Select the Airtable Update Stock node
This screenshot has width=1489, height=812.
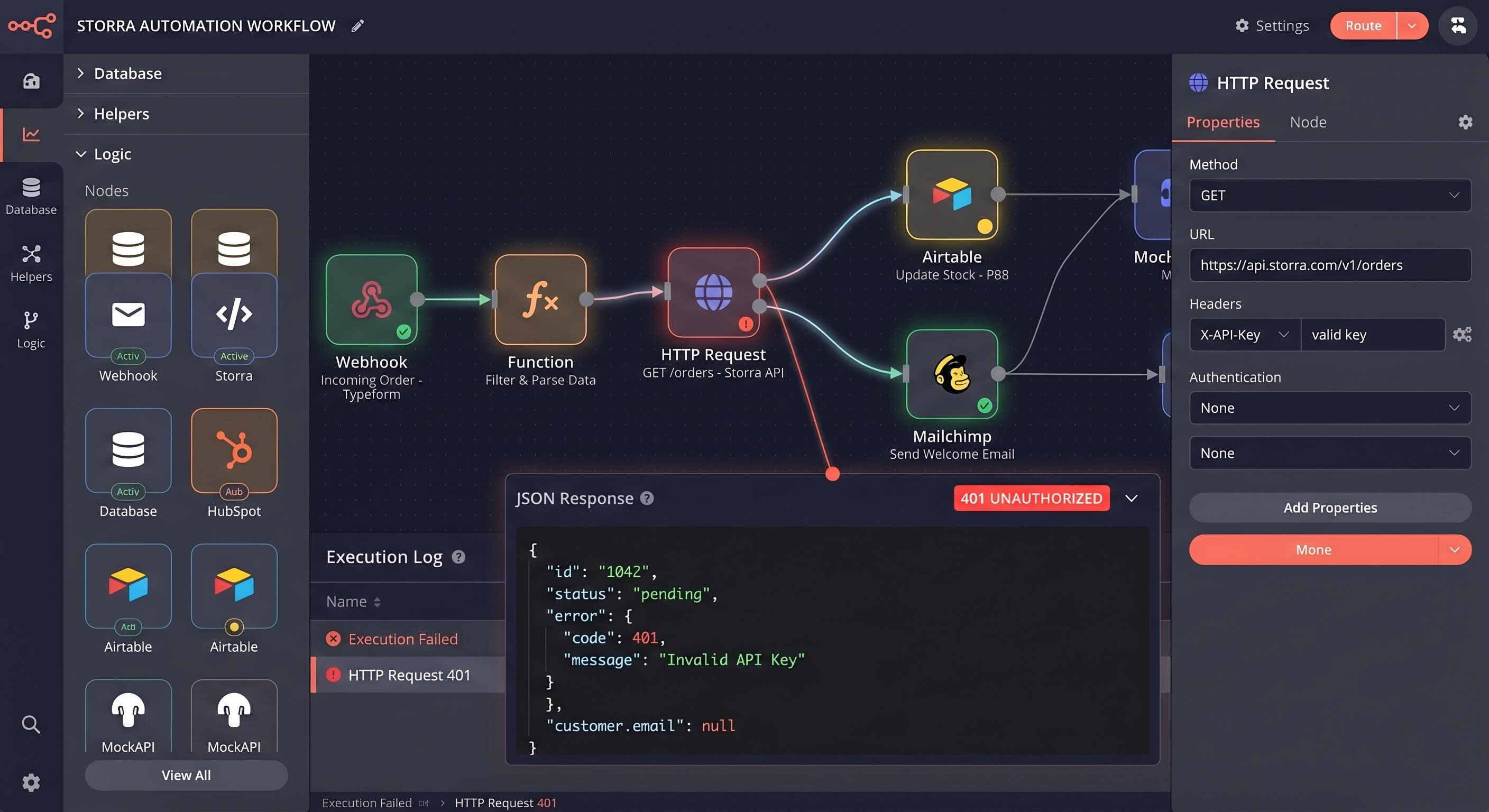(x=952, y=195)
